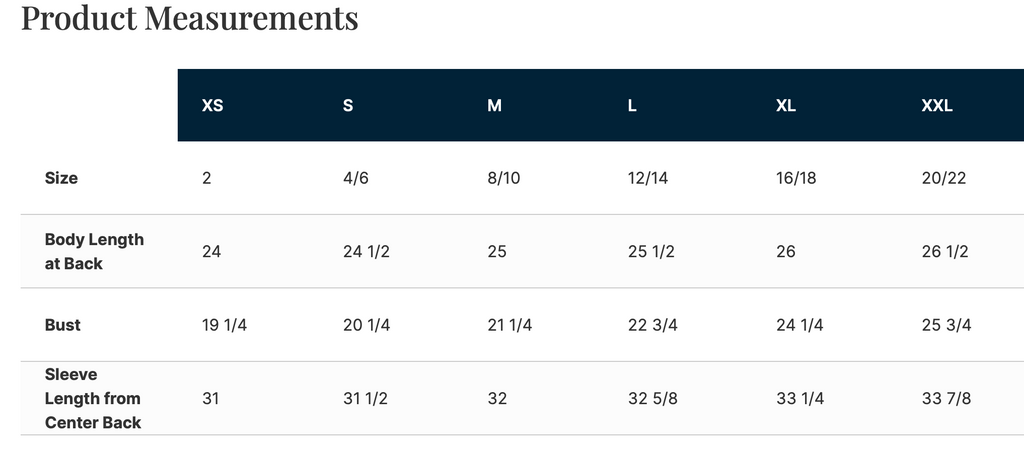Select the XS column header
Image resolution: width=1024 pixels, height=455 pixels.
point(212,105)
